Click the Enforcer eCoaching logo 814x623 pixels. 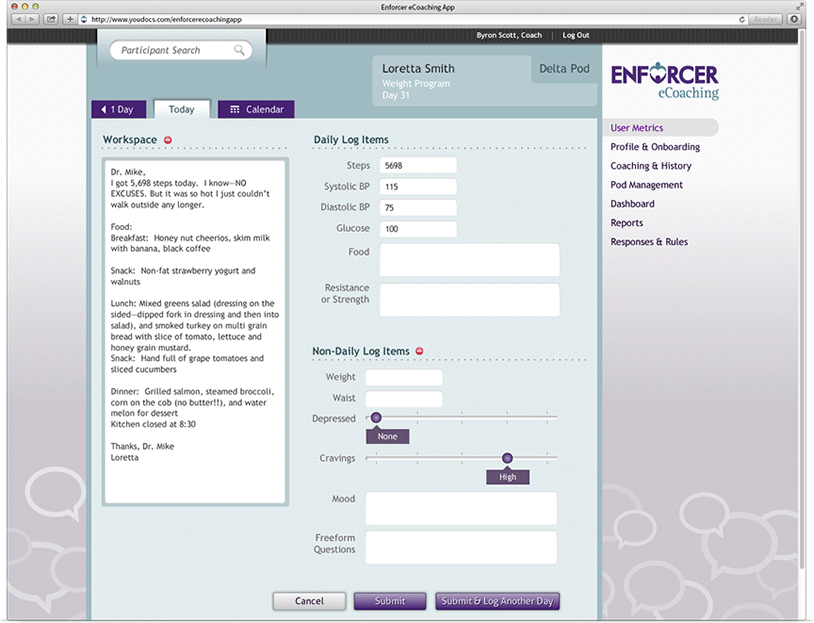pyautogui.click(x=663, y=81)
